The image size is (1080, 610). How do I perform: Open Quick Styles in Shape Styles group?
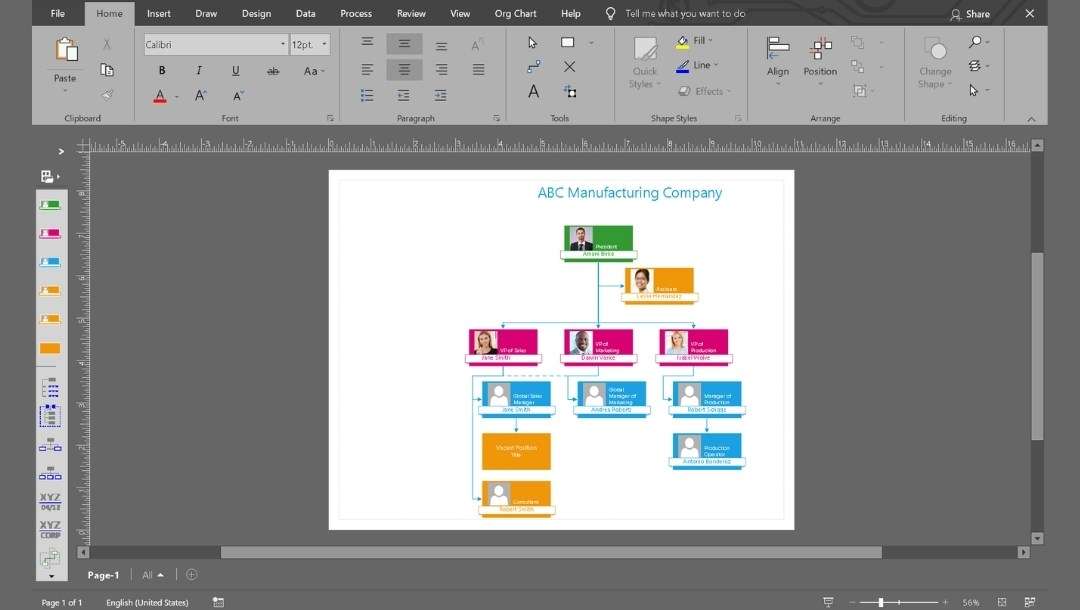(x=644, y=62)
